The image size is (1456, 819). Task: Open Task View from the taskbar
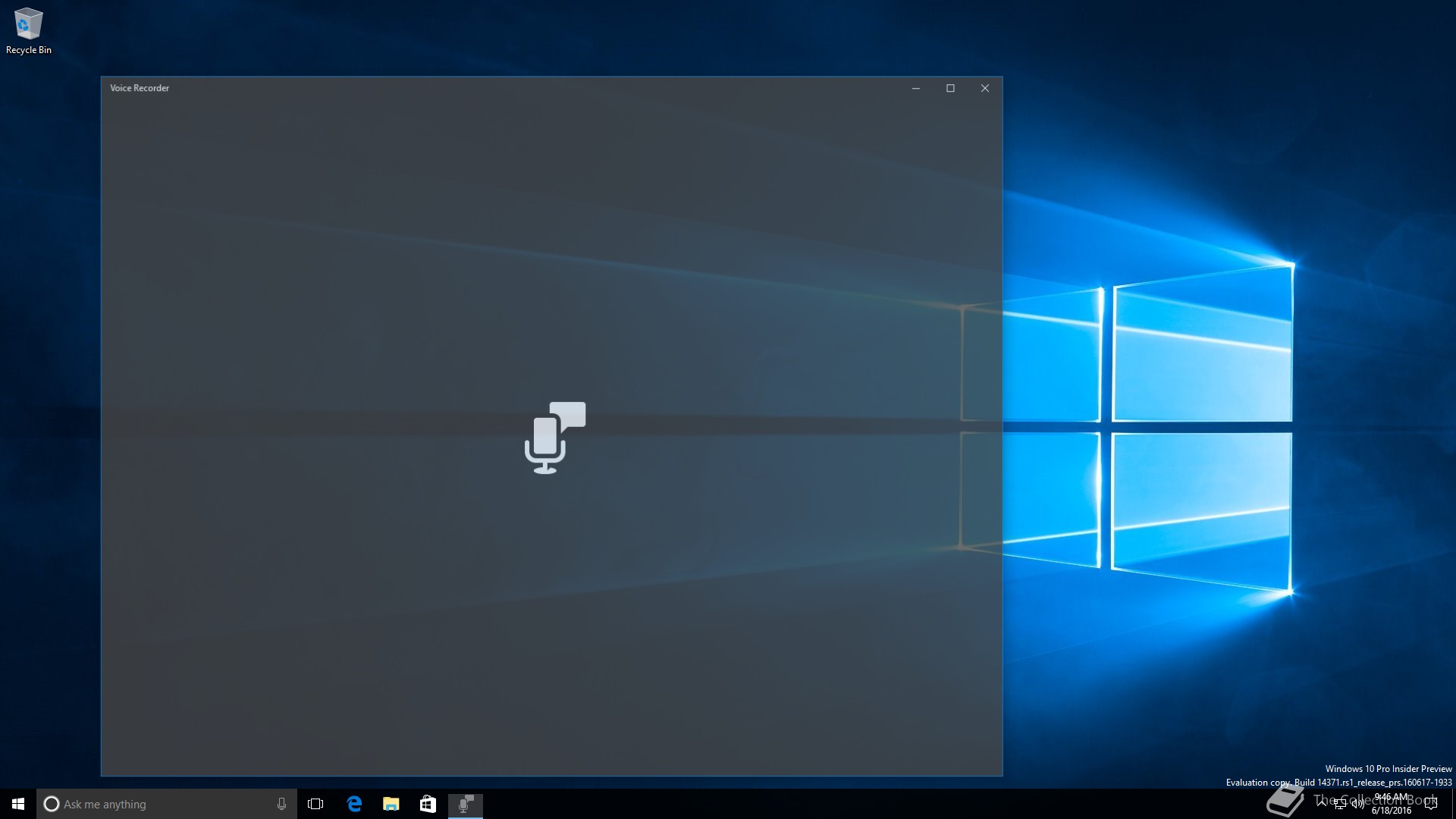(x=315, y=804)
